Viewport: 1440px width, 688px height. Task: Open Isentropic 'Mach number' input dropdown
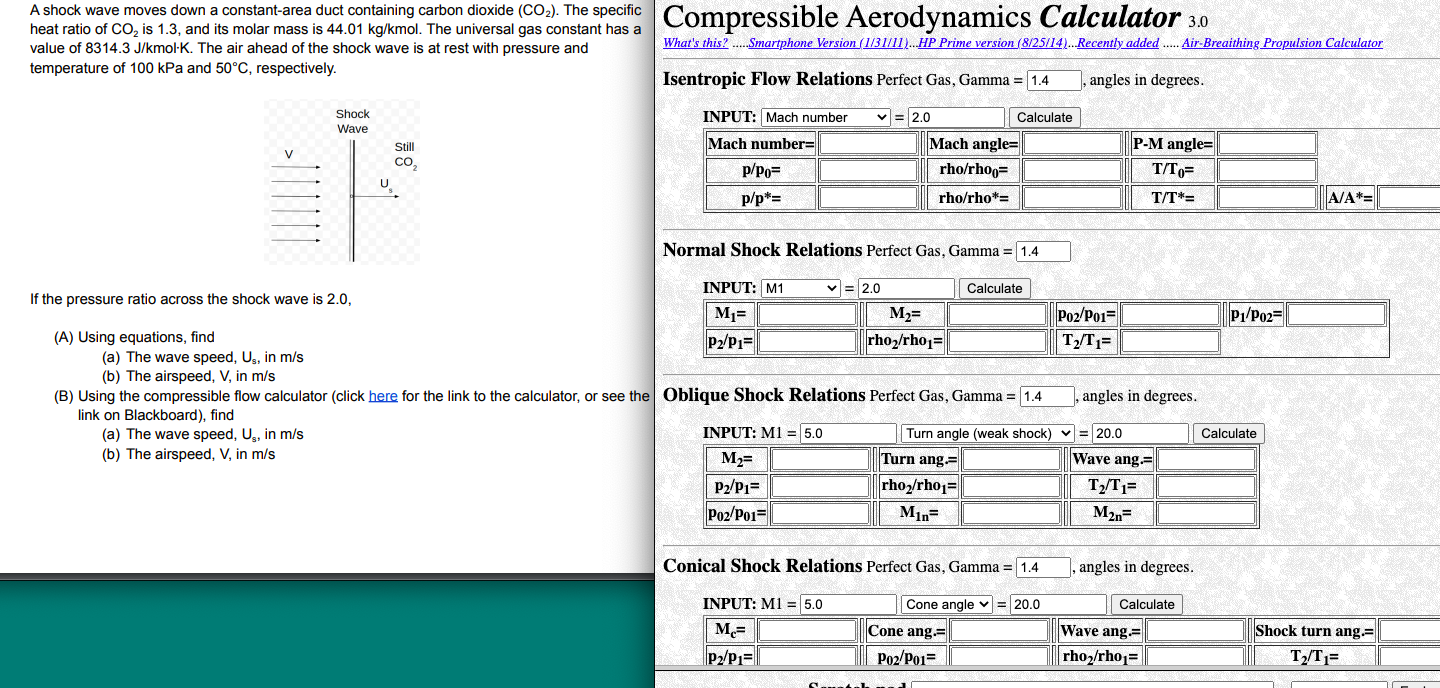coord(826,117)
